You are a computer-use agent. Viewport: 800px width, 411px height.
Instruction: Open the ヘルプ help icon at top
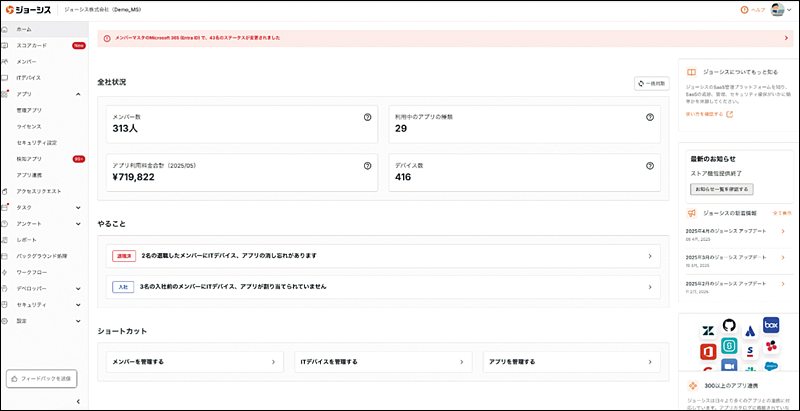744,10
